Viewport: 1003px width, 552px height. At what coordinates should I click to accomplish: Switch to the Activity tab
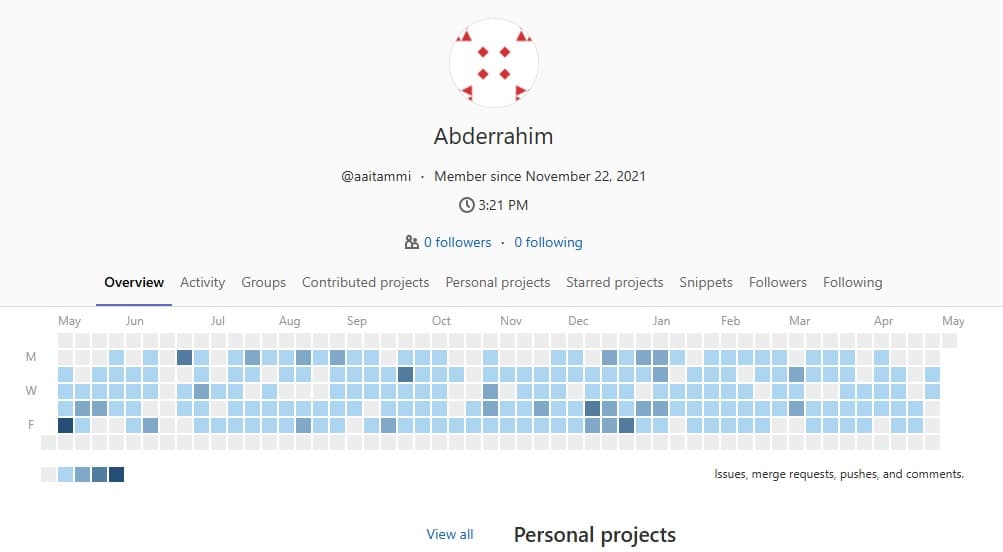coord(202,282)
